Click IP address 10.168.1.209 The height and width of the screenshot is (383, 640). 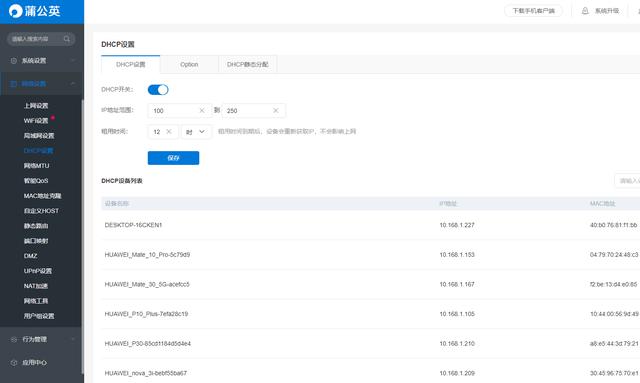pos(457,373)
